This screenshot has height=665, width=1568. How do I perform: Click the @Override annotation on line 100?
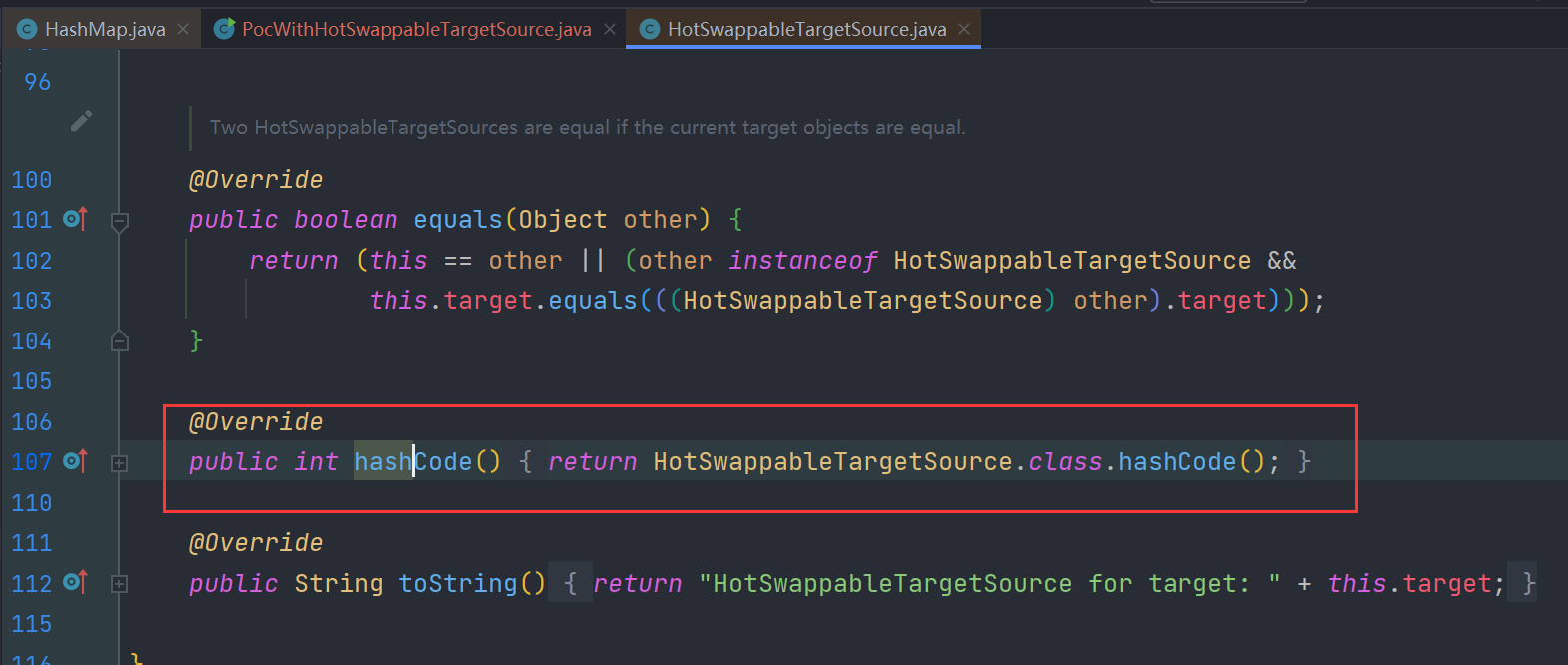[x=256, y=180]
